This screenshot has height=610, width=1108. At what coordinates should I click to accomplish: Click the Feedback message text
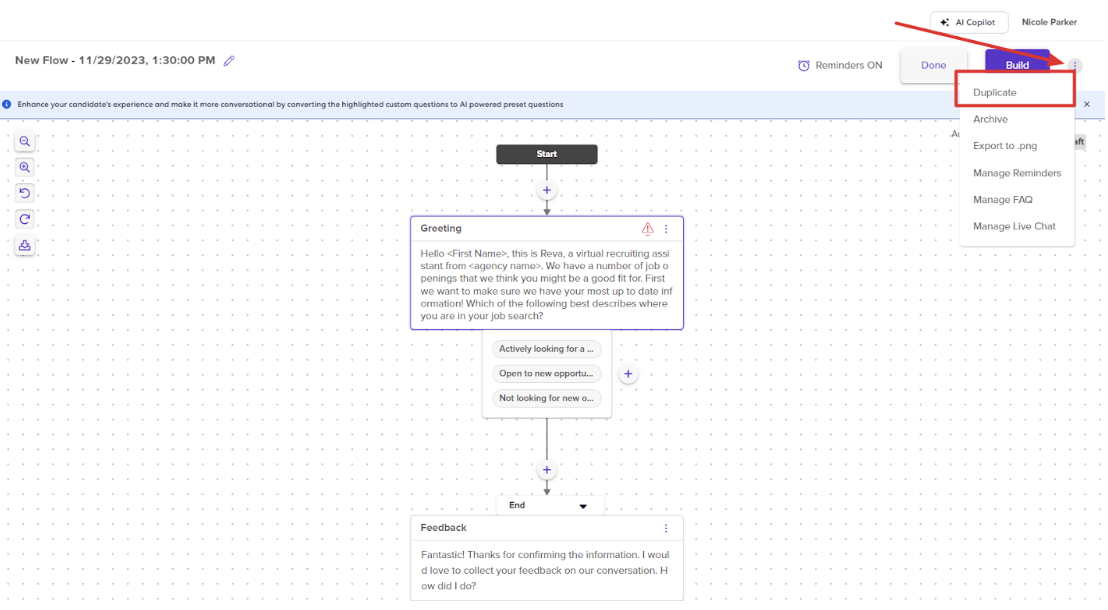point(546,570)
